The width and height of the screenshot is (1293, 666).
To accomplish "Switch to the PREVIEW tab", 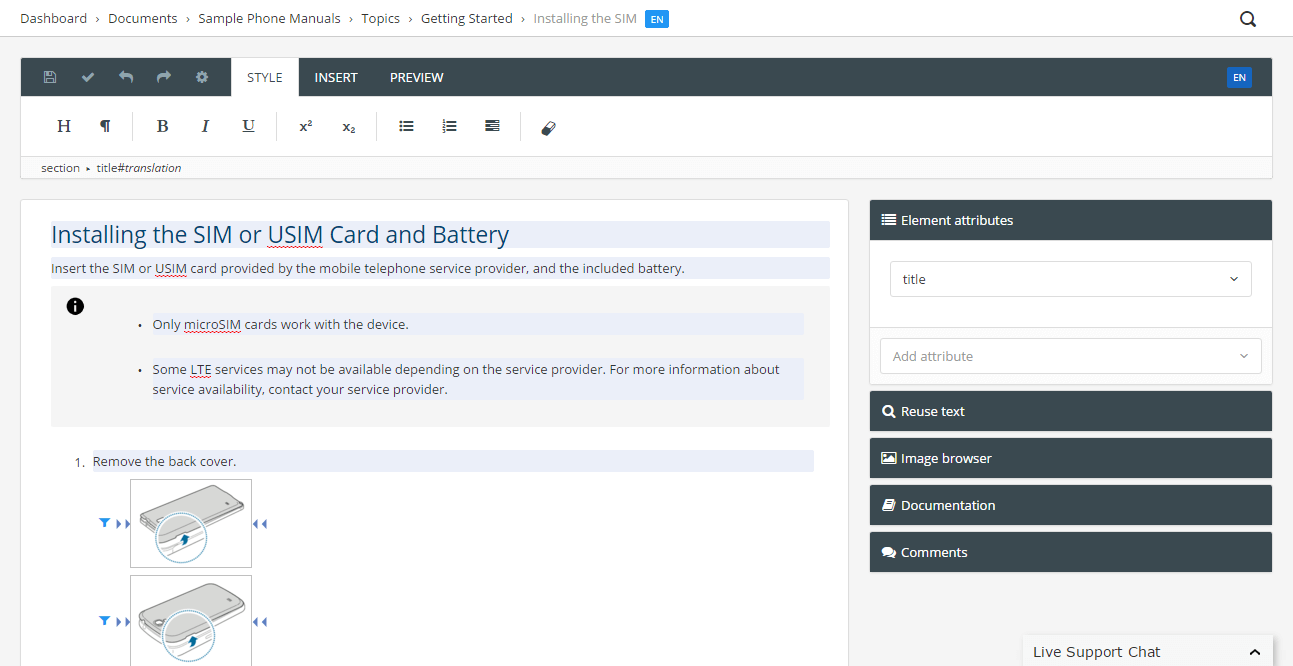I will click(x=416, y=77).
